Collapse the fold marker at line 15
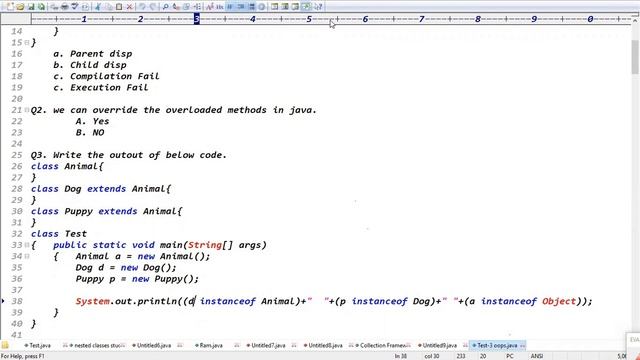The height and width of the screenshot is (360, 640). click(27, 42)
